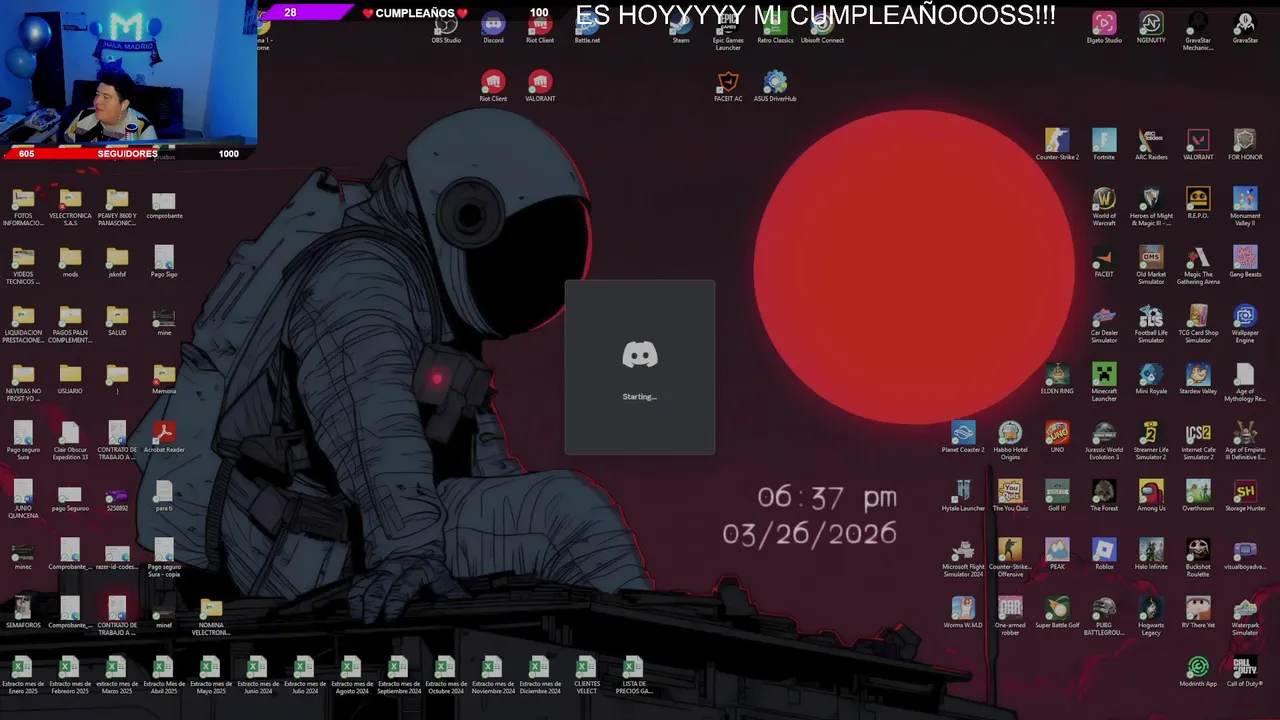Launch Monument Valley II
The width and height of the screenshot is (1280, 720).
(1245, 205)
